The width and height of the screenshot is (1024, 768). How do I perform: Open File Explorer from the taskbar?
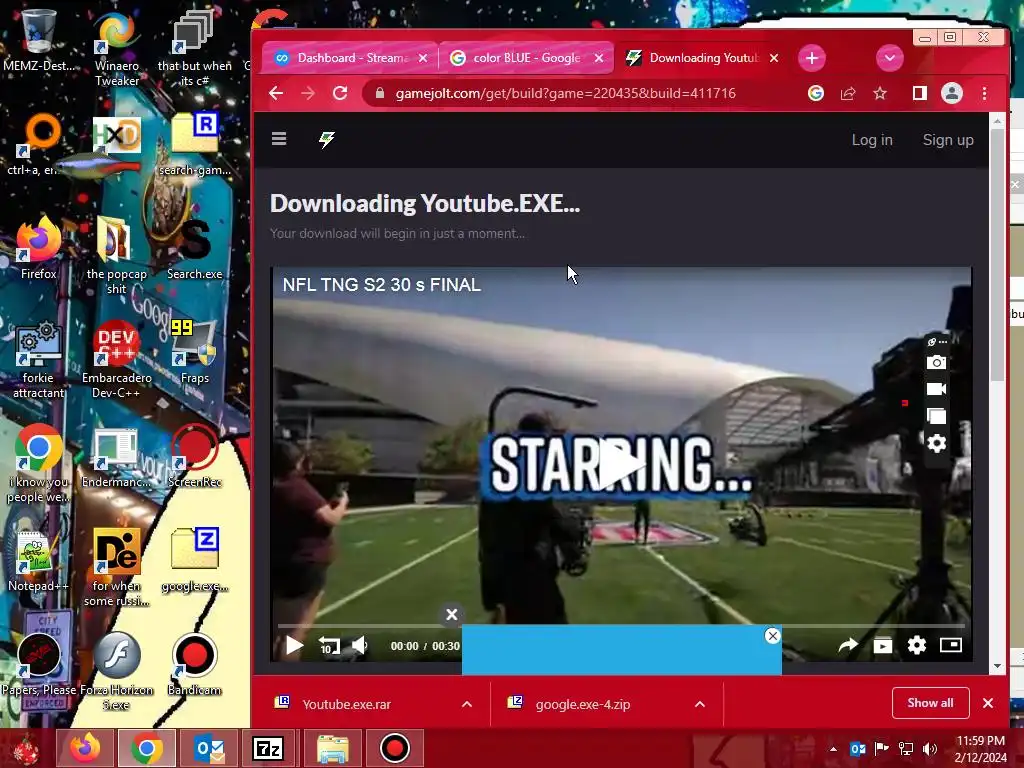point(332,748)
